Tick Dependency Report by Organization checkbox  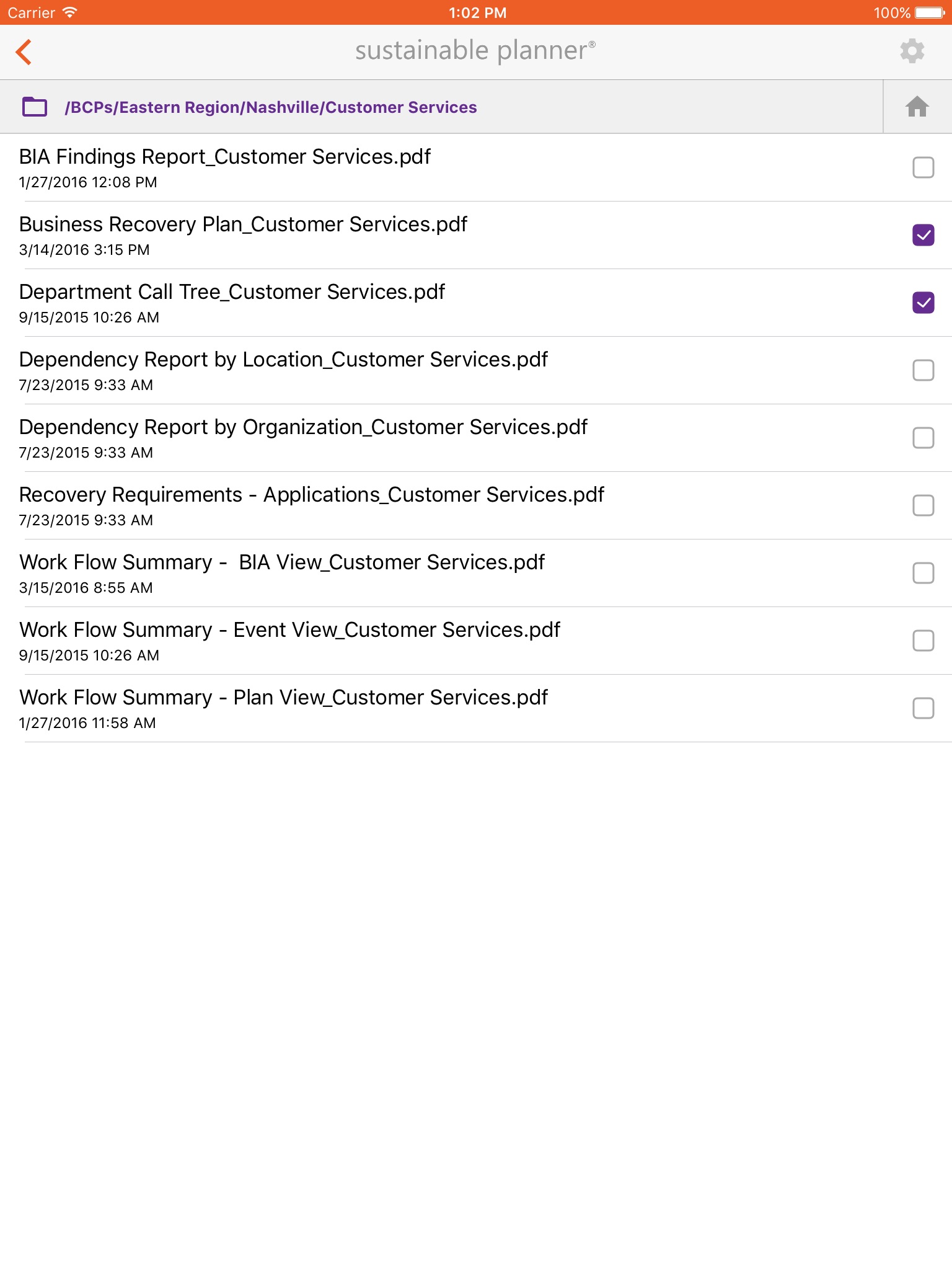pyautogui.click(x=923, y=438)
